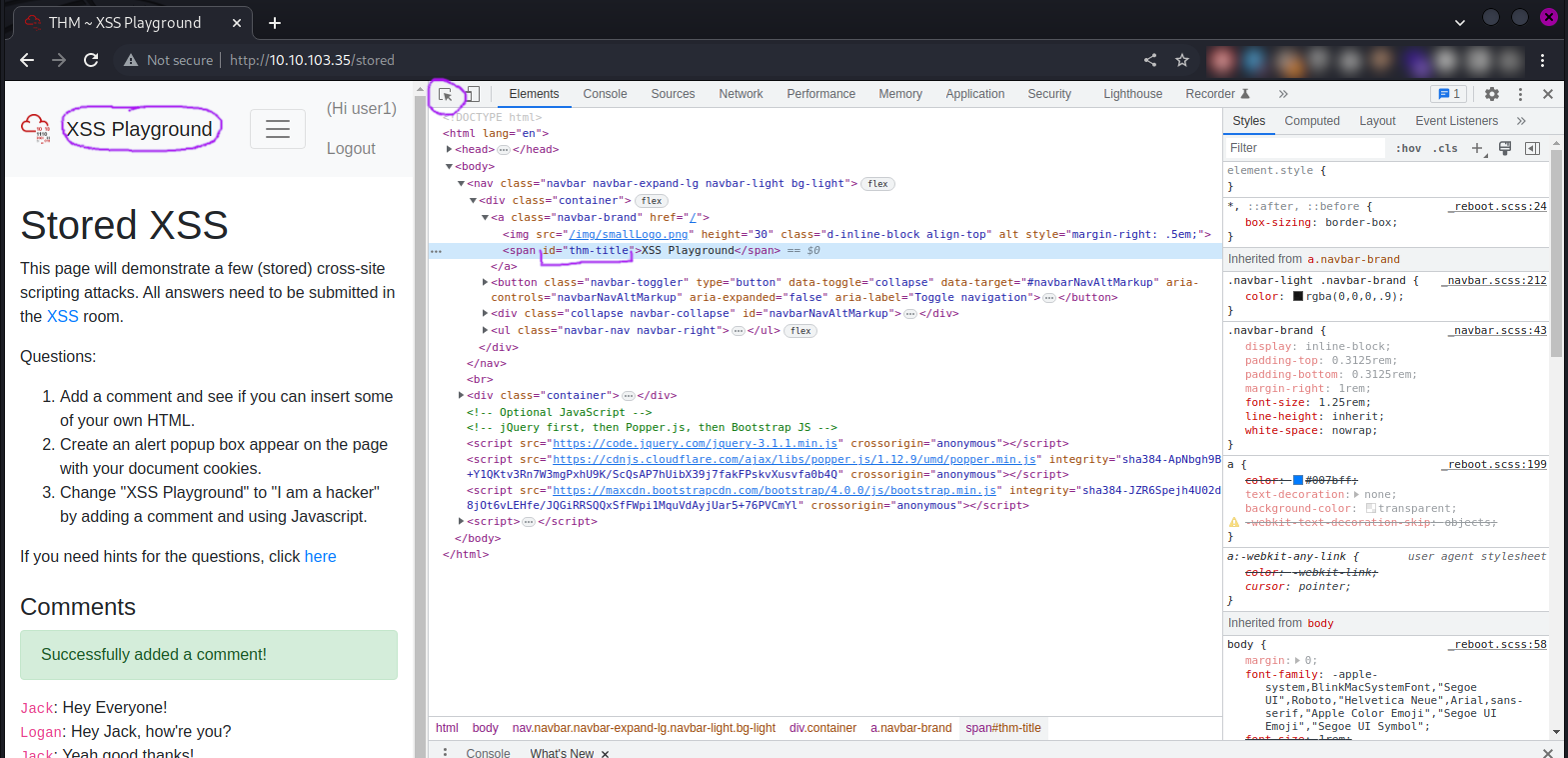
Task: Switch to the Network panel tab
Action: pyautogui.click(x=741, y=94)
